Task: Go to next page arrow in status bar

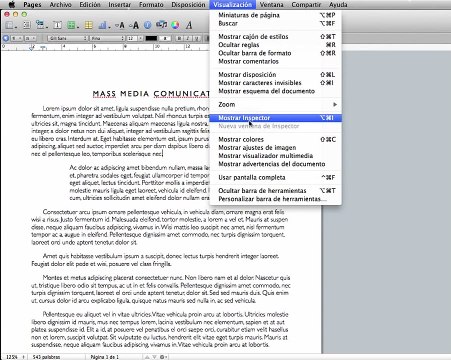Action: pyautogui.click(x=154, y=357)
